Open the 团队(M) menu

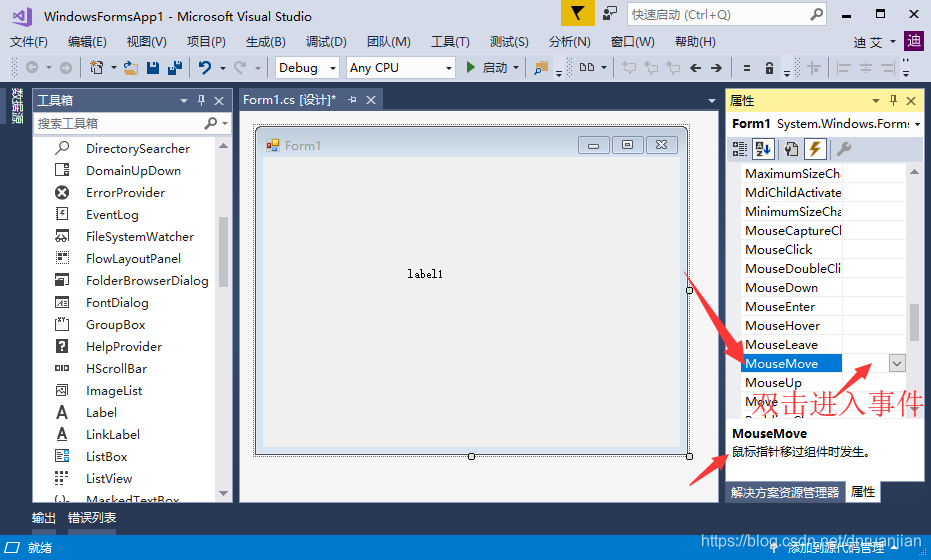(x=388, y=42)
